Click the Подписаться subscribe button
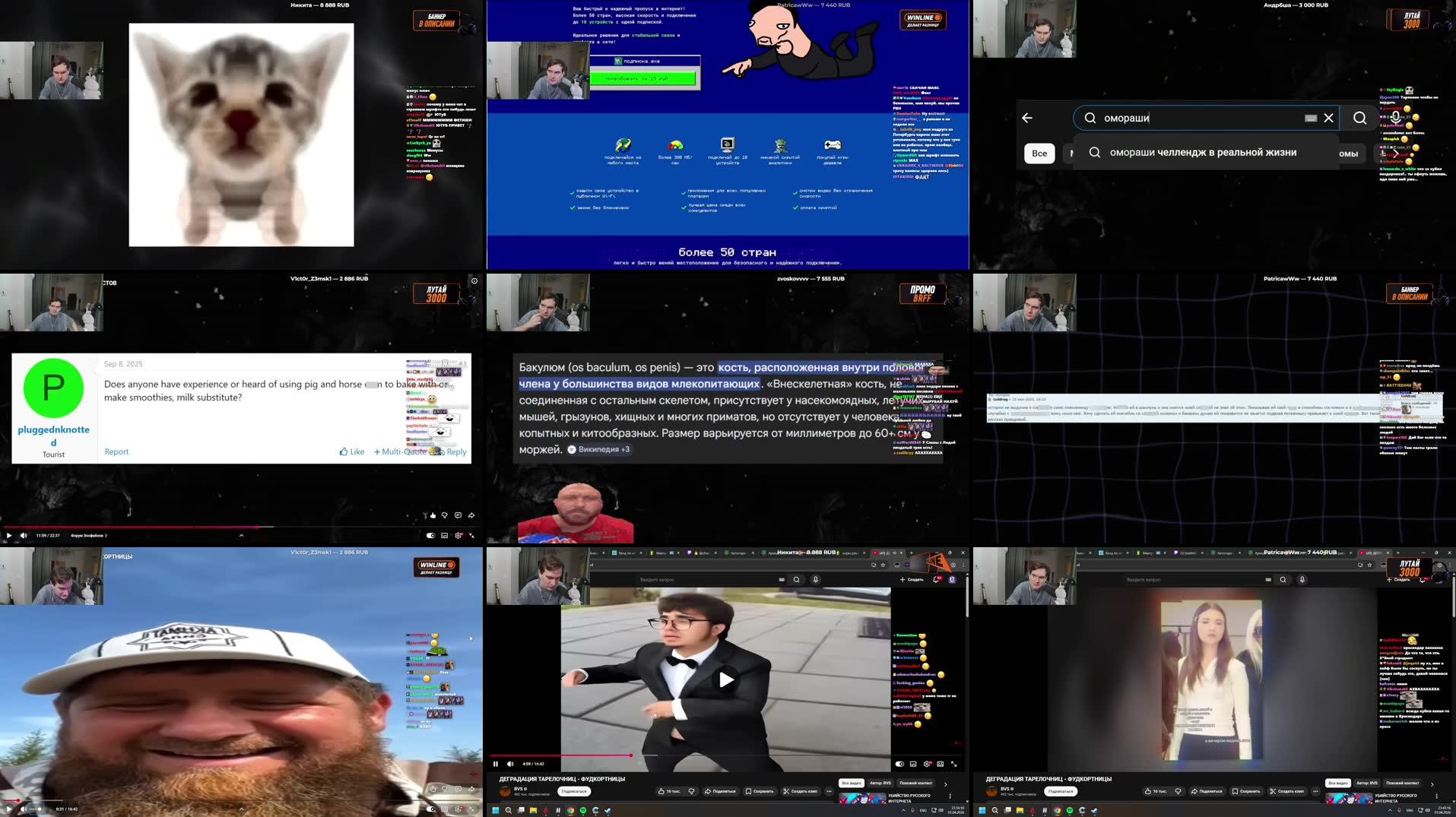This screenshot has height=817, width=1456. pos(575,791)
